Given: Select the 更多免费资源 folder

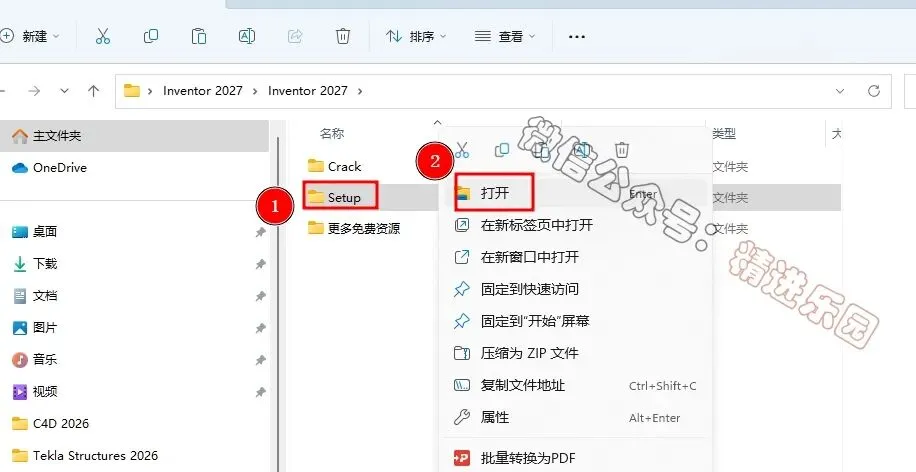Looking at the screenshot, I should [354, 228].
